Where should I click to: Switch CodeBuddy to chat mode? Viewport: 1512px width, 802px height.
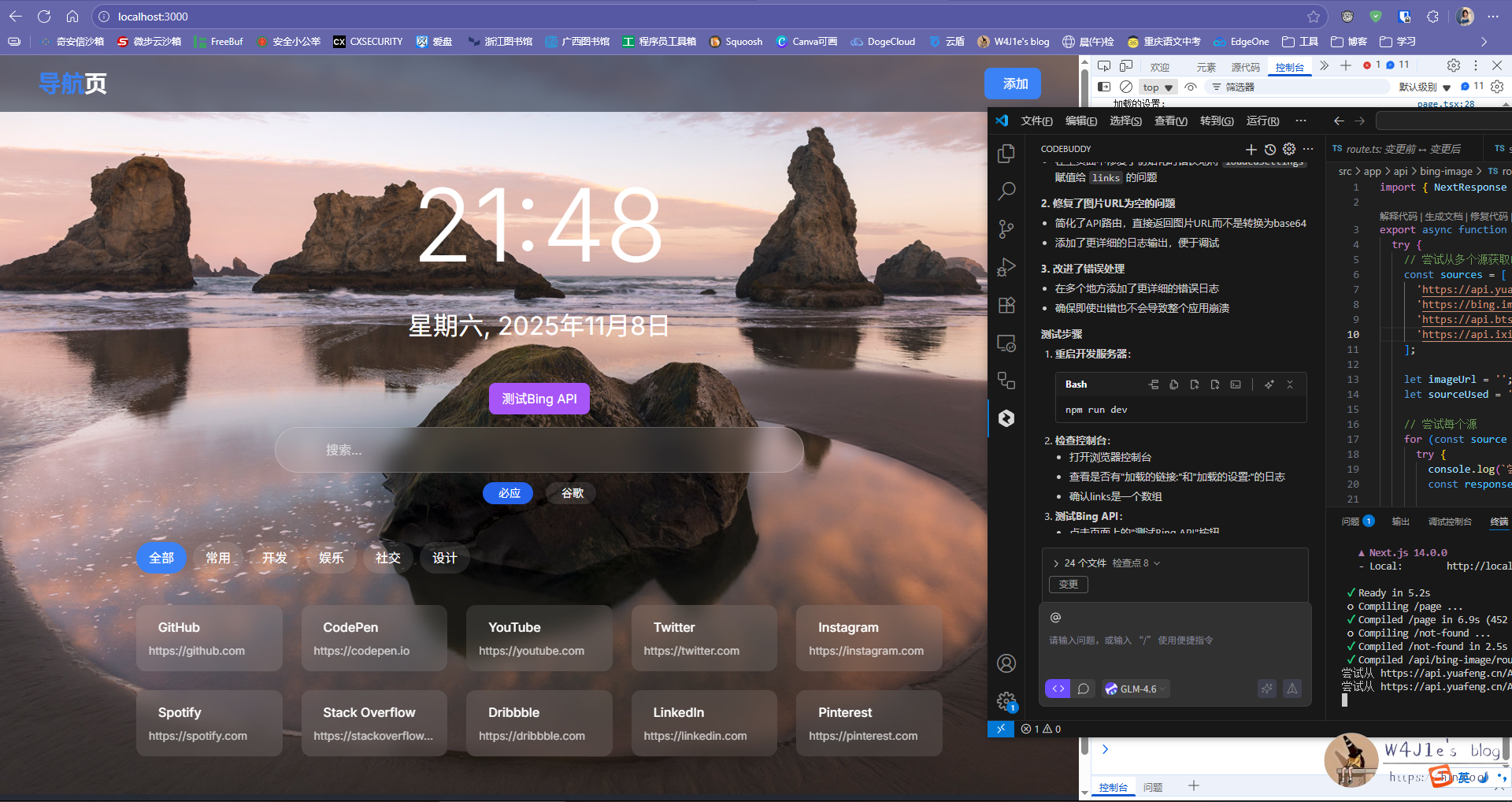(1084, 689)
